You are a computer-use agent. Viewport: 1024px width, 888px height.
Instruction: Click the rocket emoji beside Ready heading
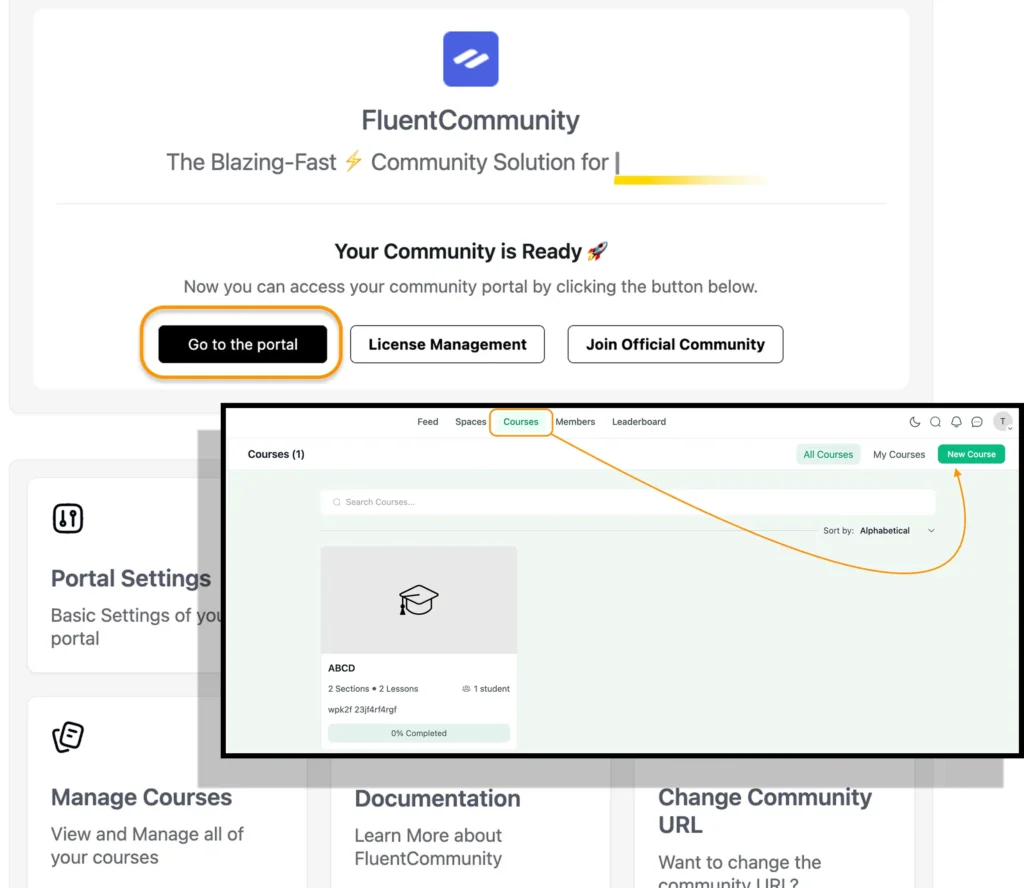(597, 251)
